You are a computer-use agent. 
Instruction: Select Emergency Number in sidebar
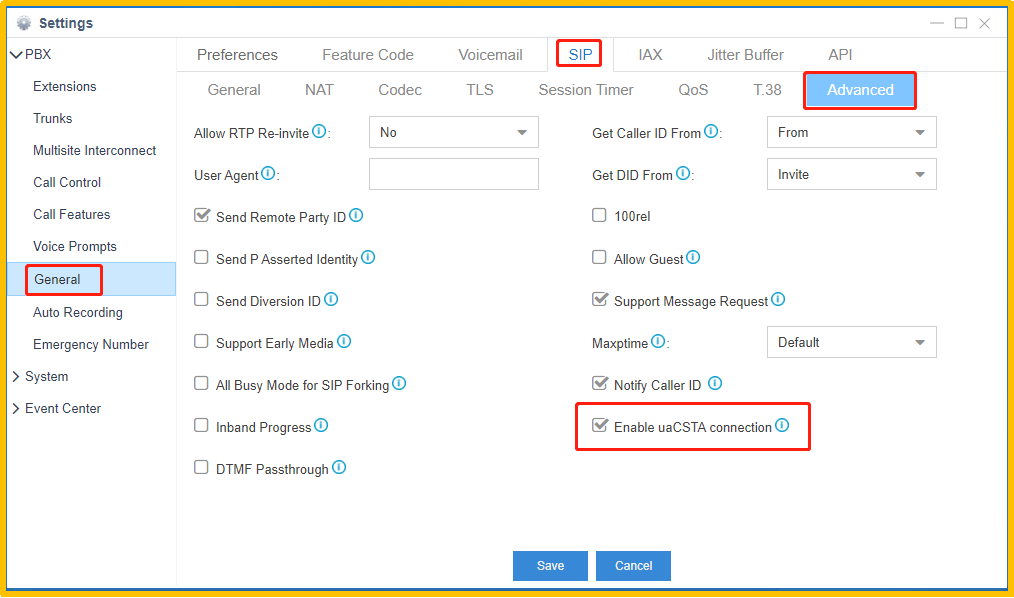pyautogui.click(x=91, y=345)
